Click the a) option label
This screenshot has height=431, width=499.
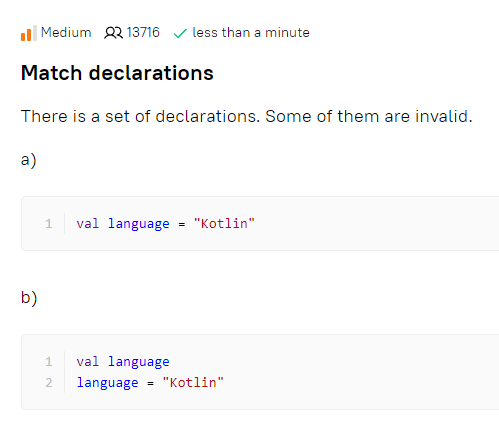pyautogui.click(x=29, y=160)
